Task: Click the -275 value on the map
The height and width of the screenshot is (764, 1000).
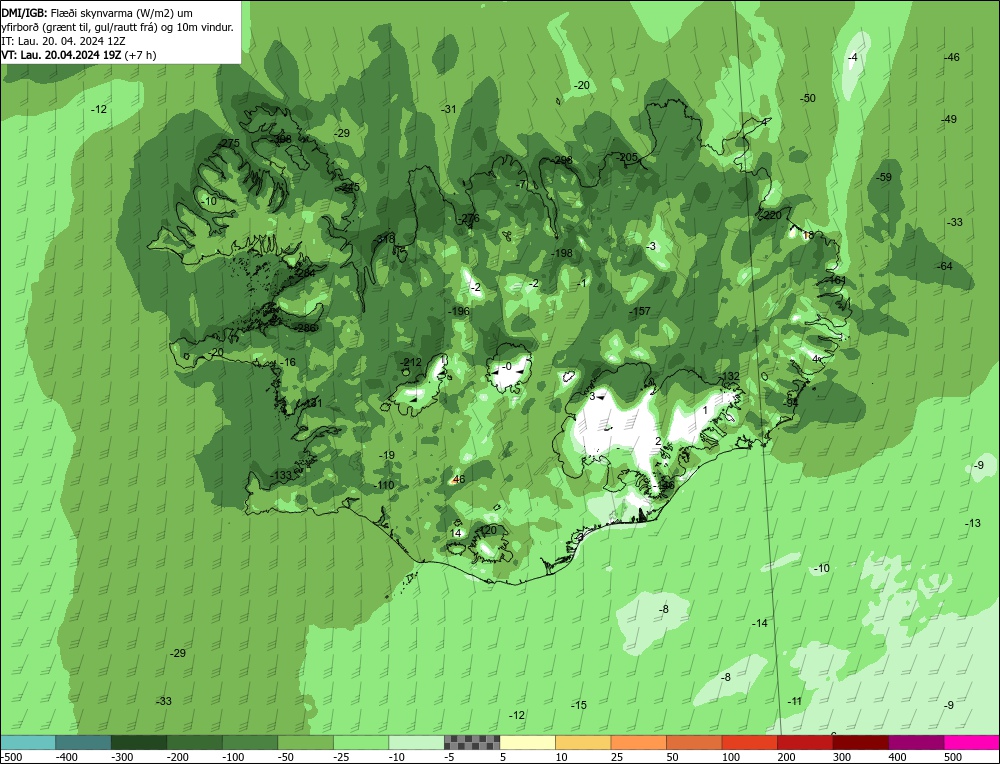Action: click(x=228, y=143)
